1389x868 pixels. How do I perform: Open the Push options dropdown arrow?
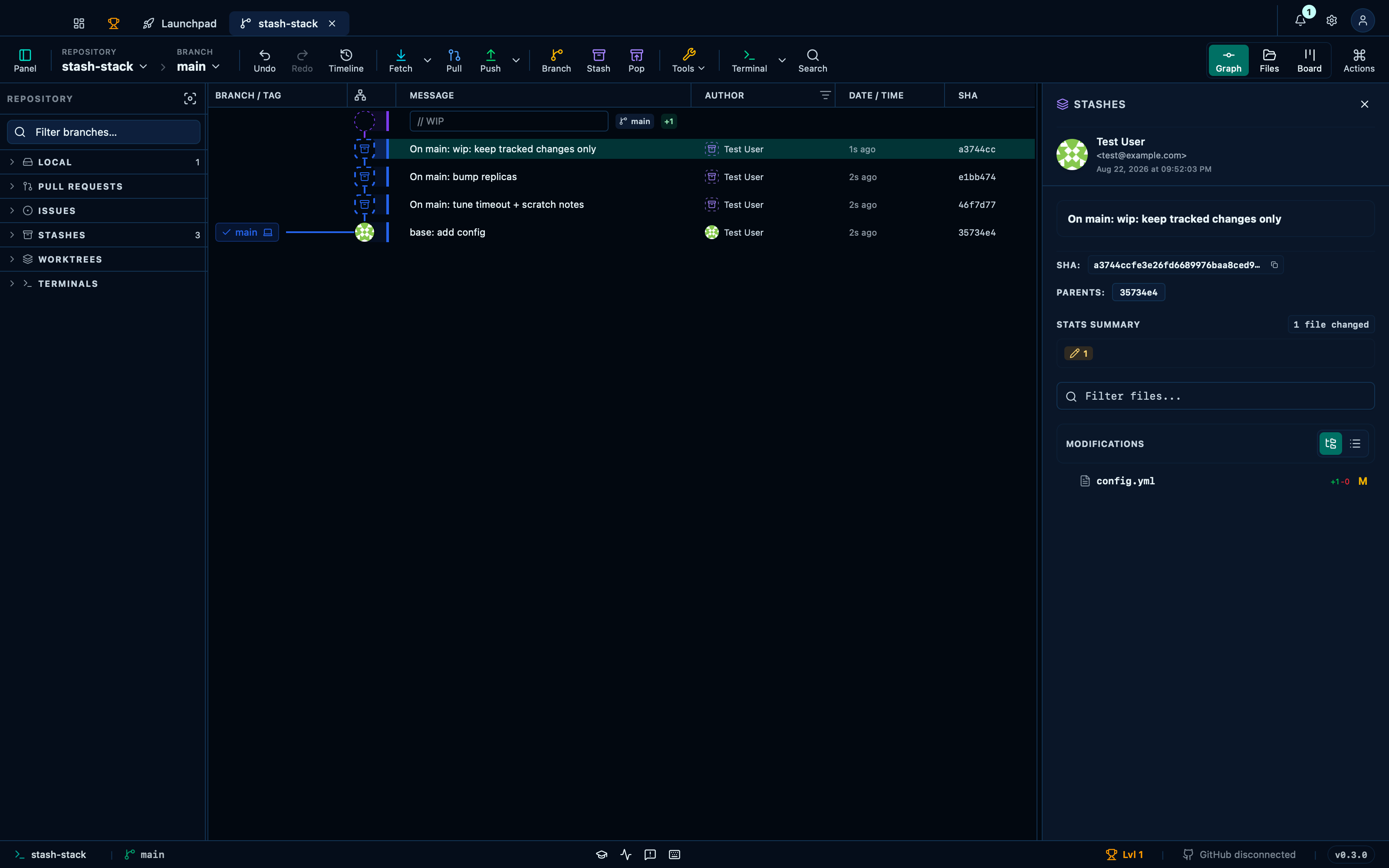[516, 60]
